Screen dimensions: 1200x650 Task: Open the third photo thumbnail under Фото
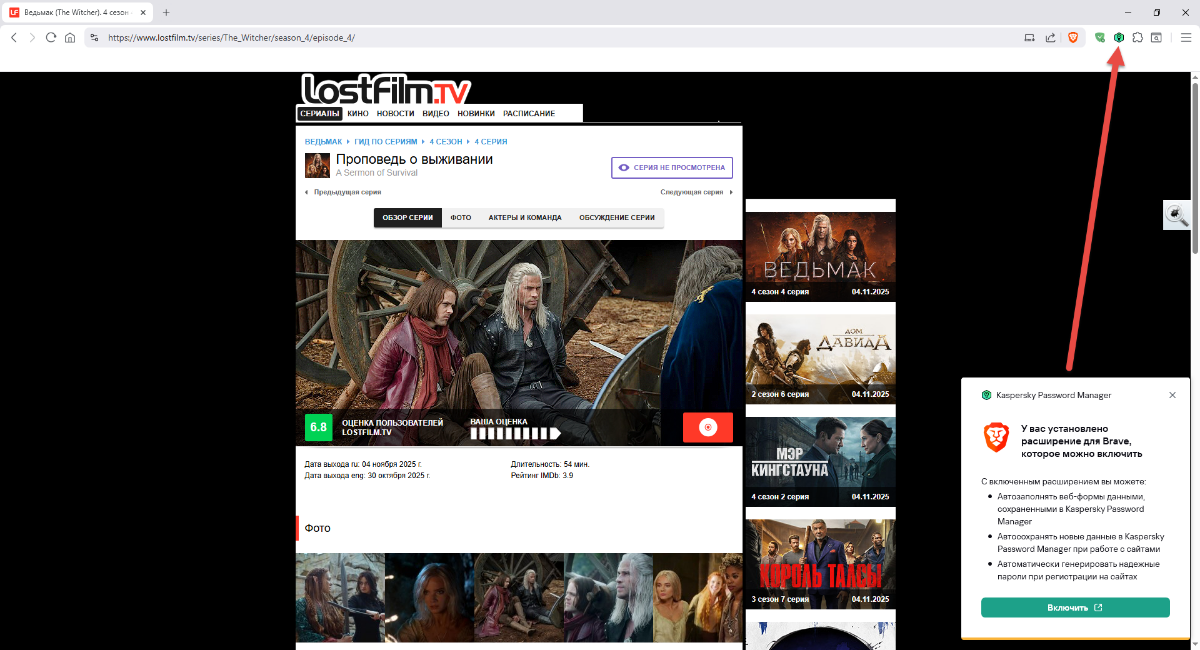click(519, 597)
